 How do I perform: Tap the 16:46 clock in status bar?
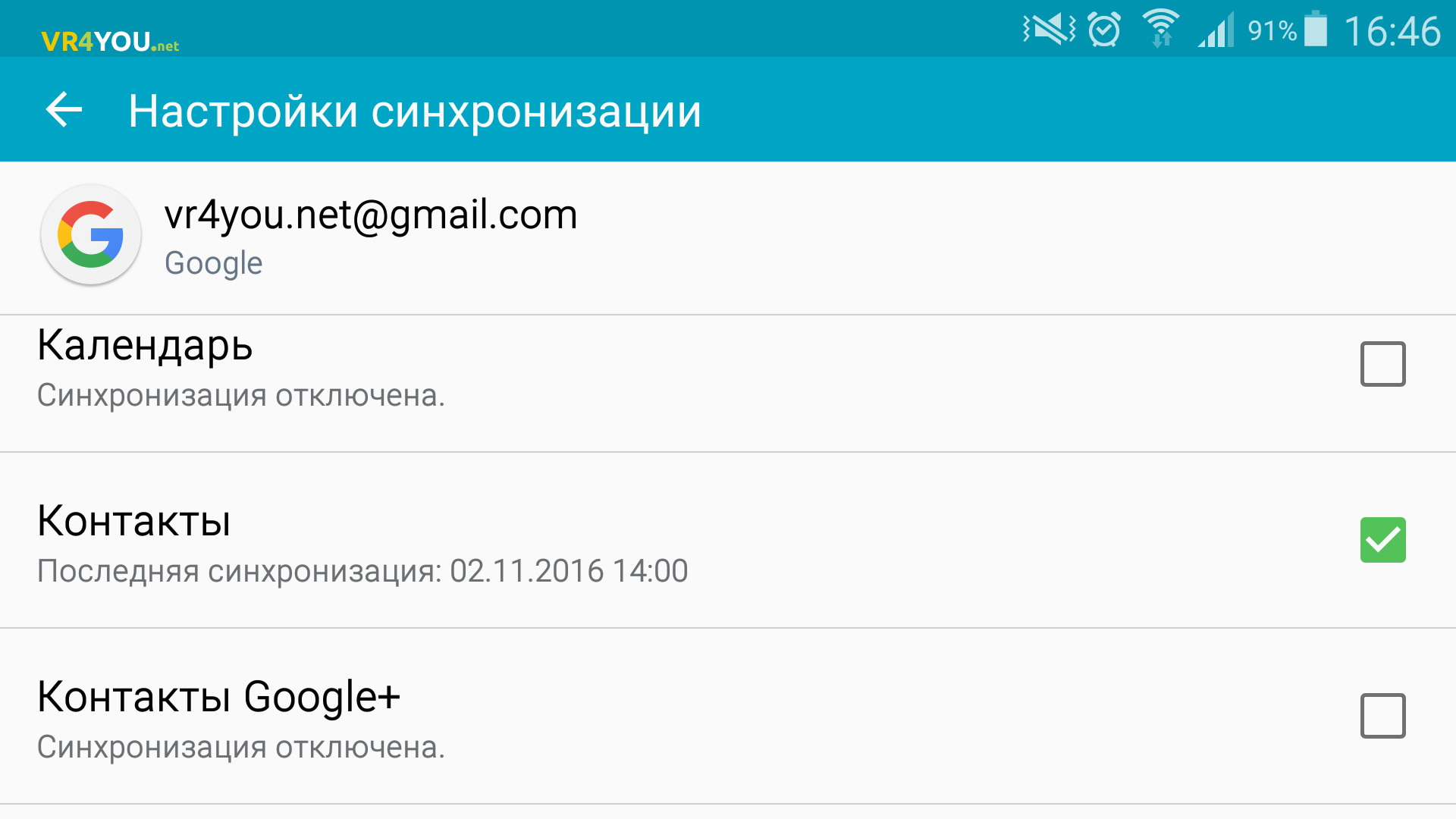(1392, 31)
